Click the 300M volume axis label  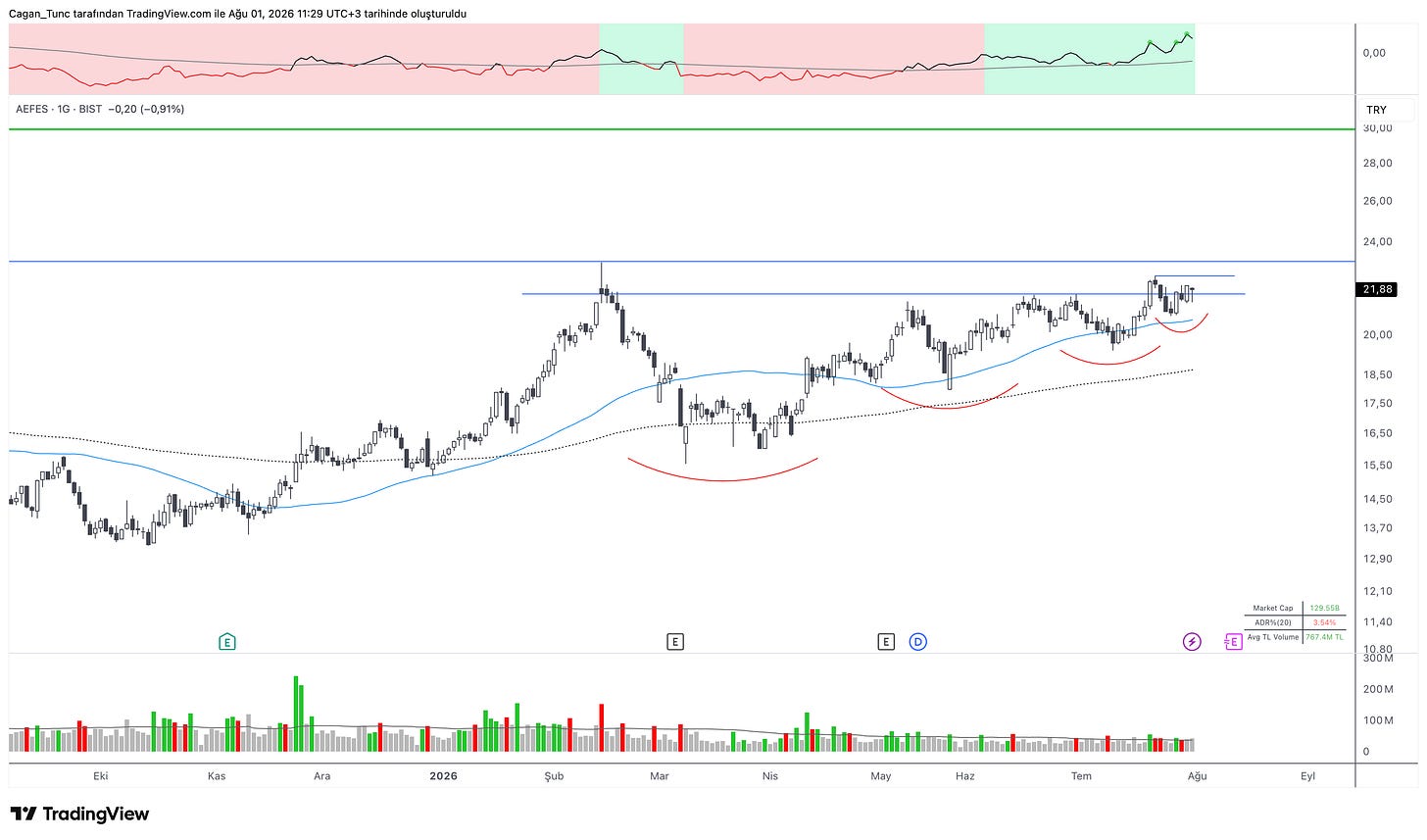(x=1378, y=659)
